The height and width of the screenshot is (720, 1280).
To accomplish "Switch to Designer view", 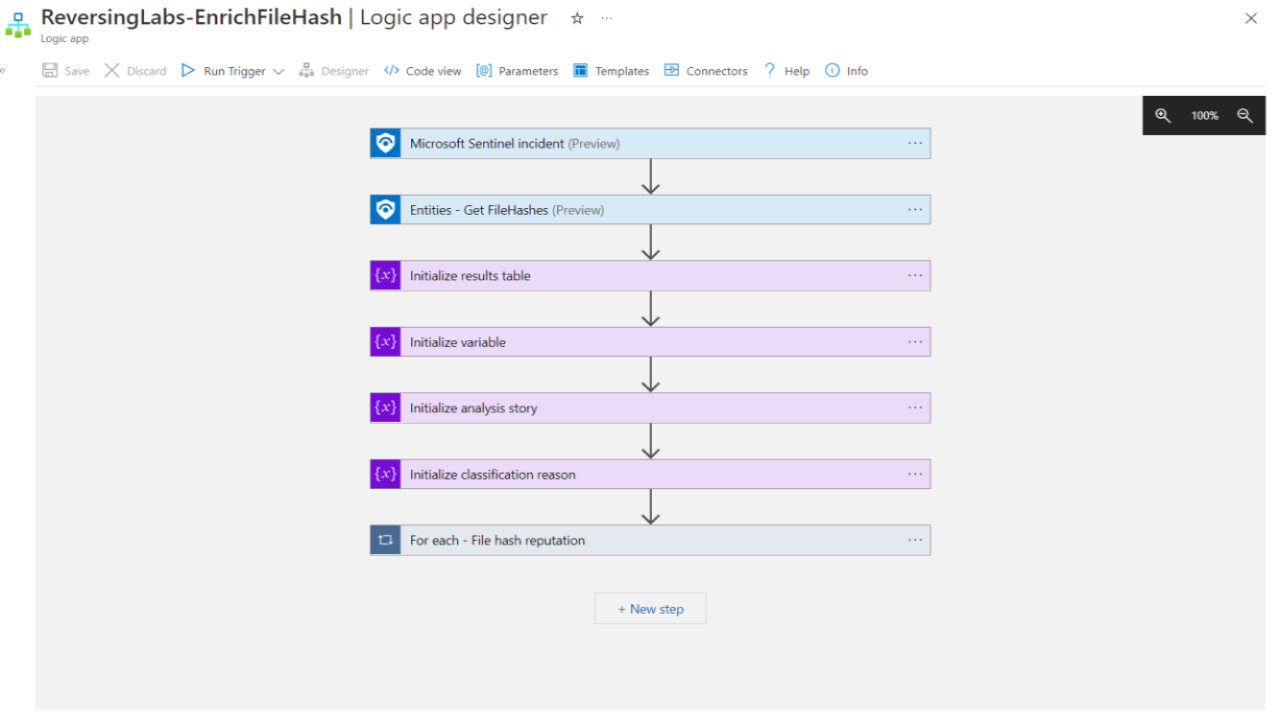I will pyautogui.click(x=334, y=71).
